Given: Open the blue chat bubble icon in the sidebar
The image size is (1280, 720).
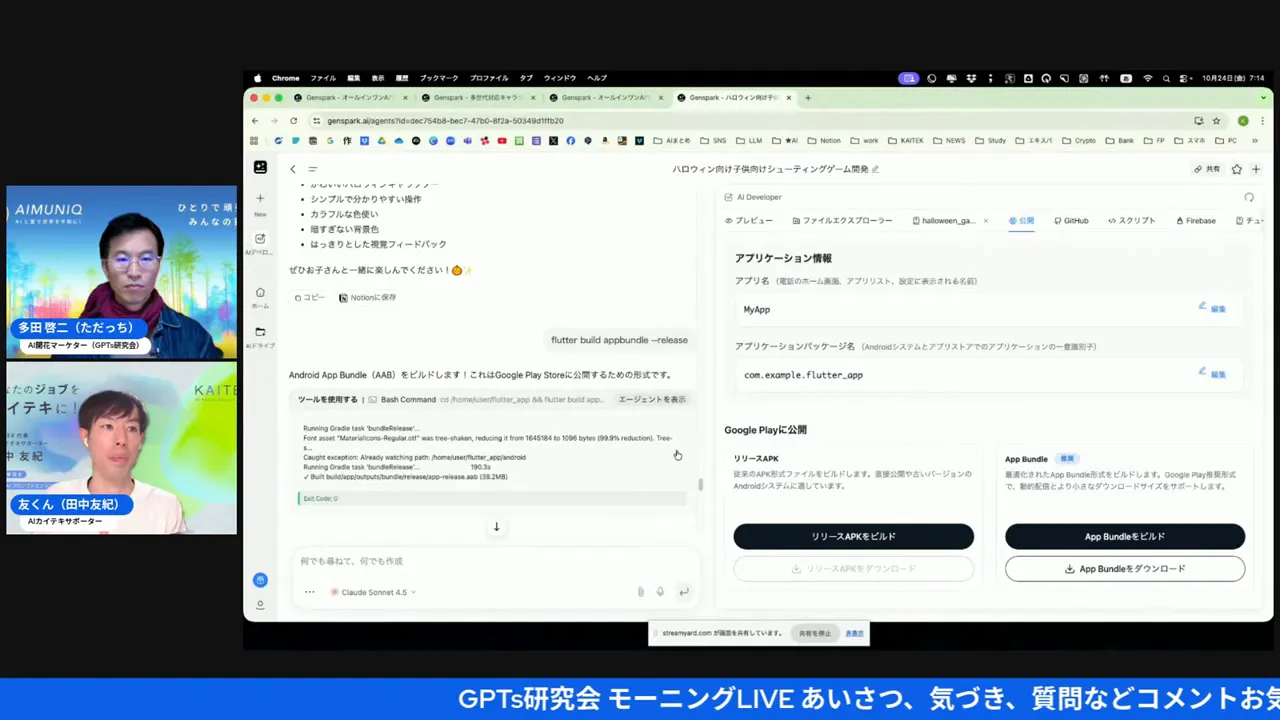Looking at the screenshot, I should pos(260,580).
